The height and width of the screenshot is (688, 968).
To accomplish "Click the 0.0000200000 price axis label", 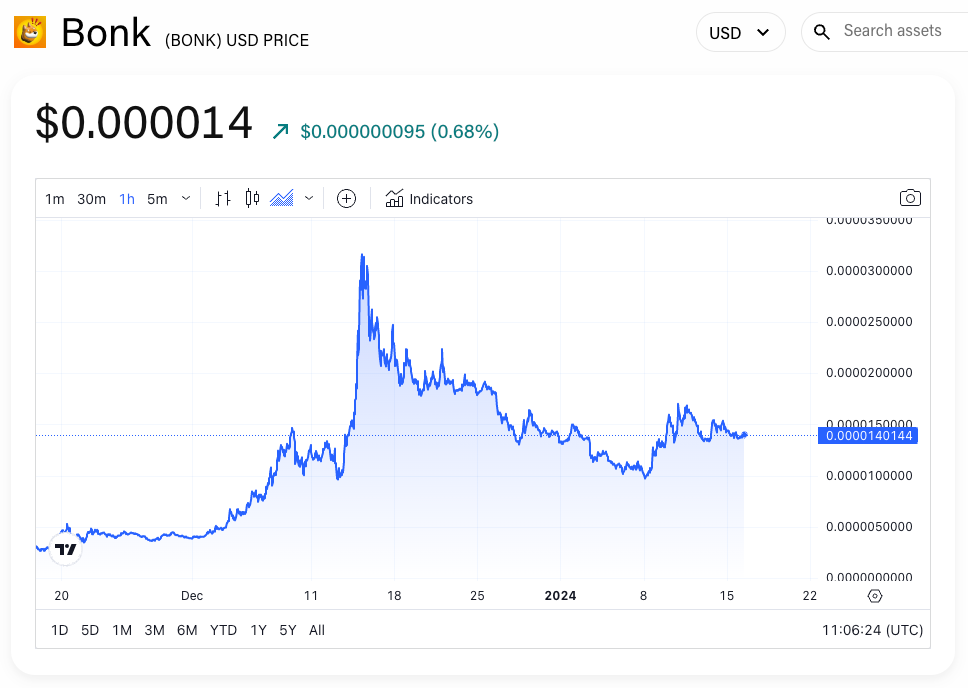I will pyautogui.click(x=869, y=373).
